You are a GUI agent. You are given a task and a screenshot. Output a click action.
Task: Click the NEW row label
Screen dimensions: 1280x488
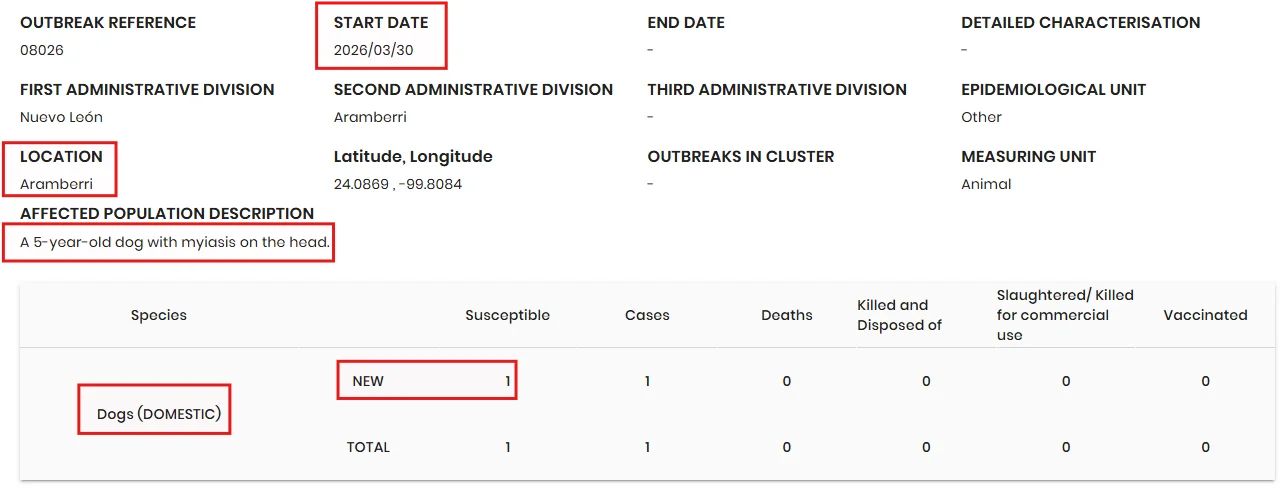tap(368, 381)
